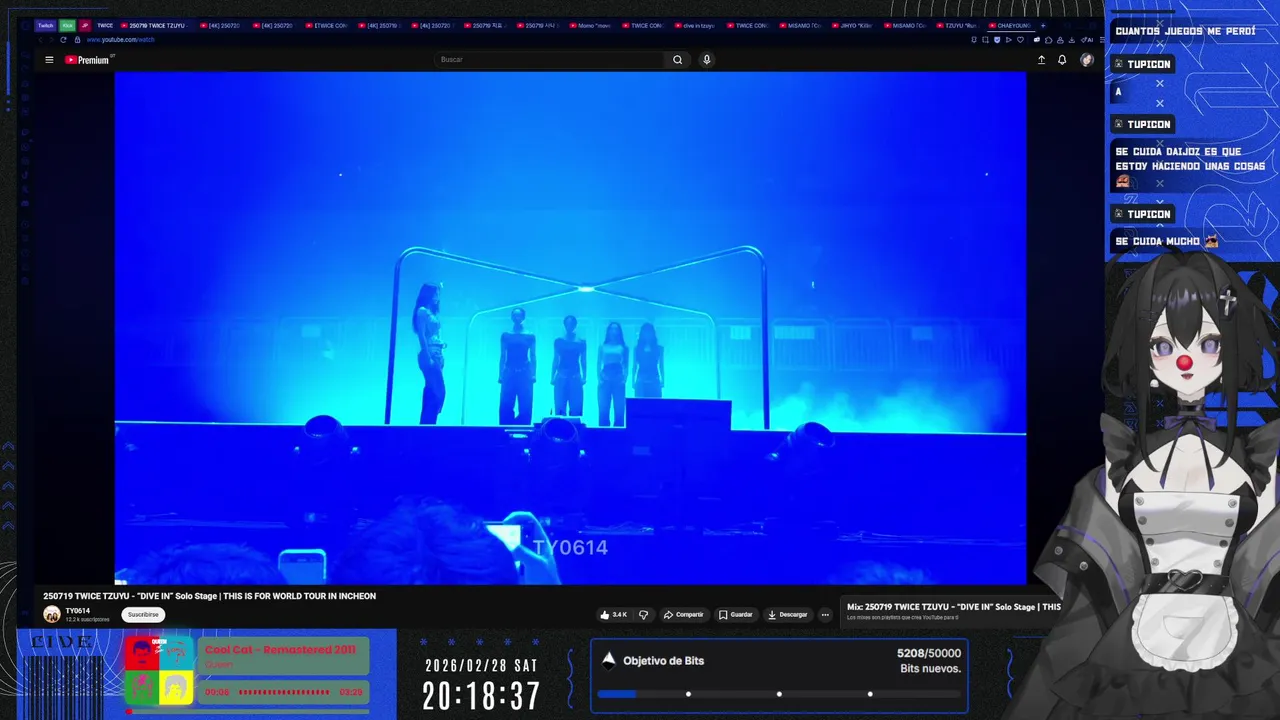
Task: Click the 20:18:37 clock display
Action: 481,696
